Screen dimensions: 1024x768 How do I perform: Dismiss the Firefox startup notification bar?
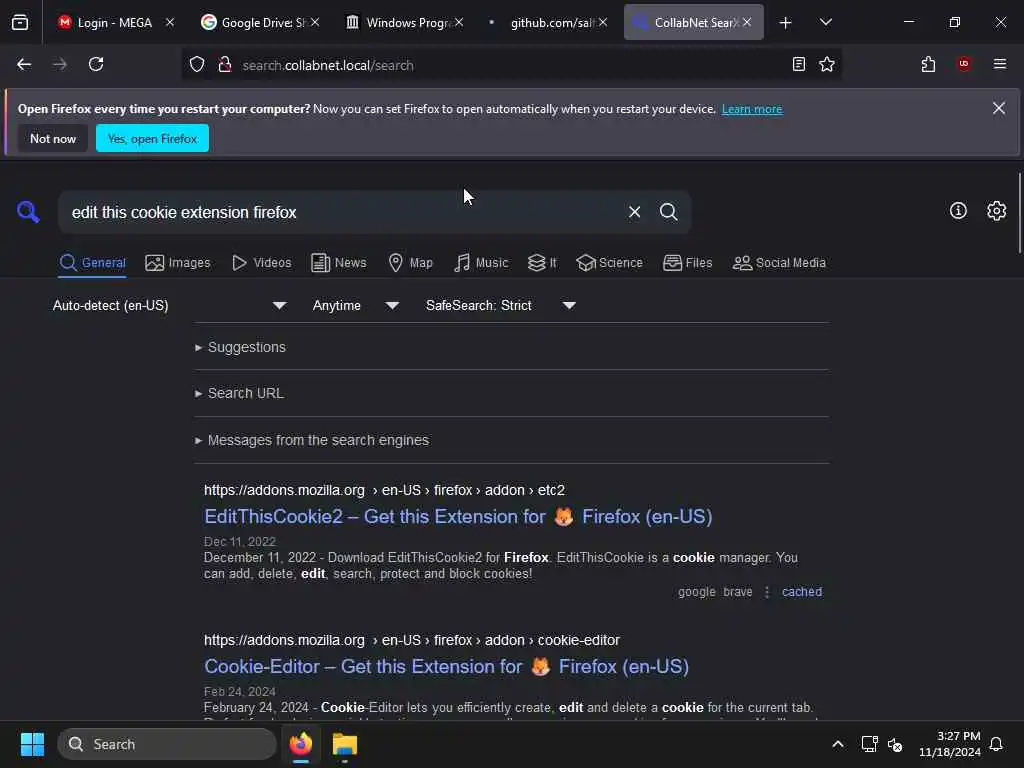(x=999, y=108)
